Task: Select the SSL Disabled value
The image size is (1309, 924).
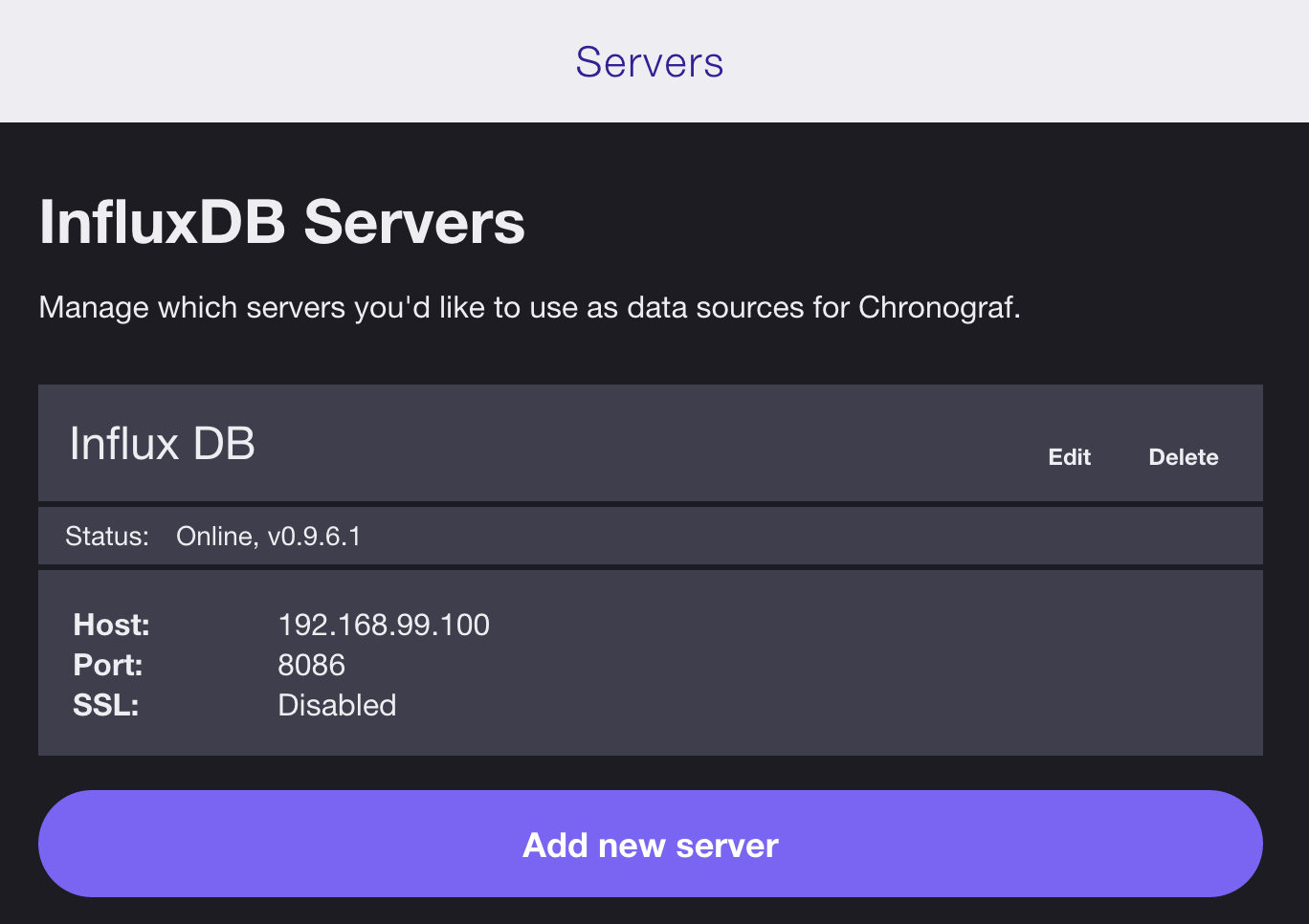Action: [337, 705]
